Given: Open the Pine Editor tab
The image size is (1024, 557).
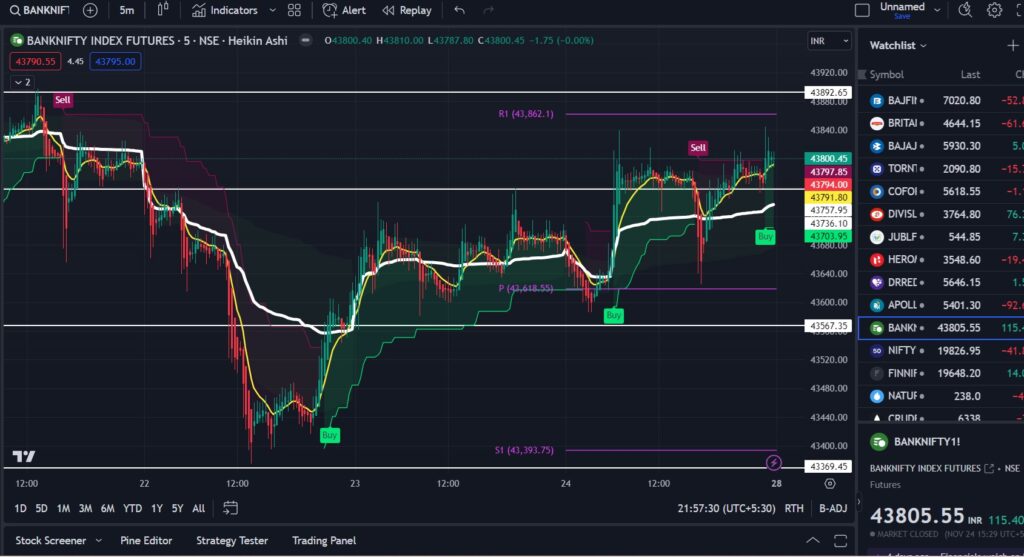Looking at the screenshot, I should pos(146,541).
